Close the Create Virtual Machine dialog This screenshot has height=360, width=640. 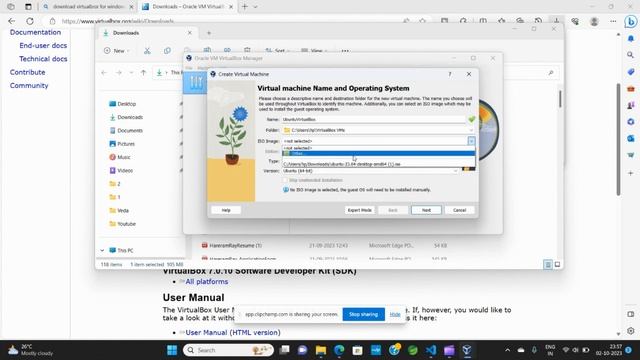tap(469, 74)
